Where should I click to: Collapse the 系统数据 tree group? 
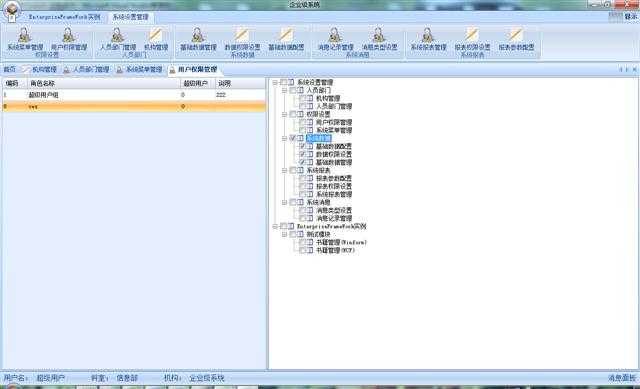pos(284,138)
